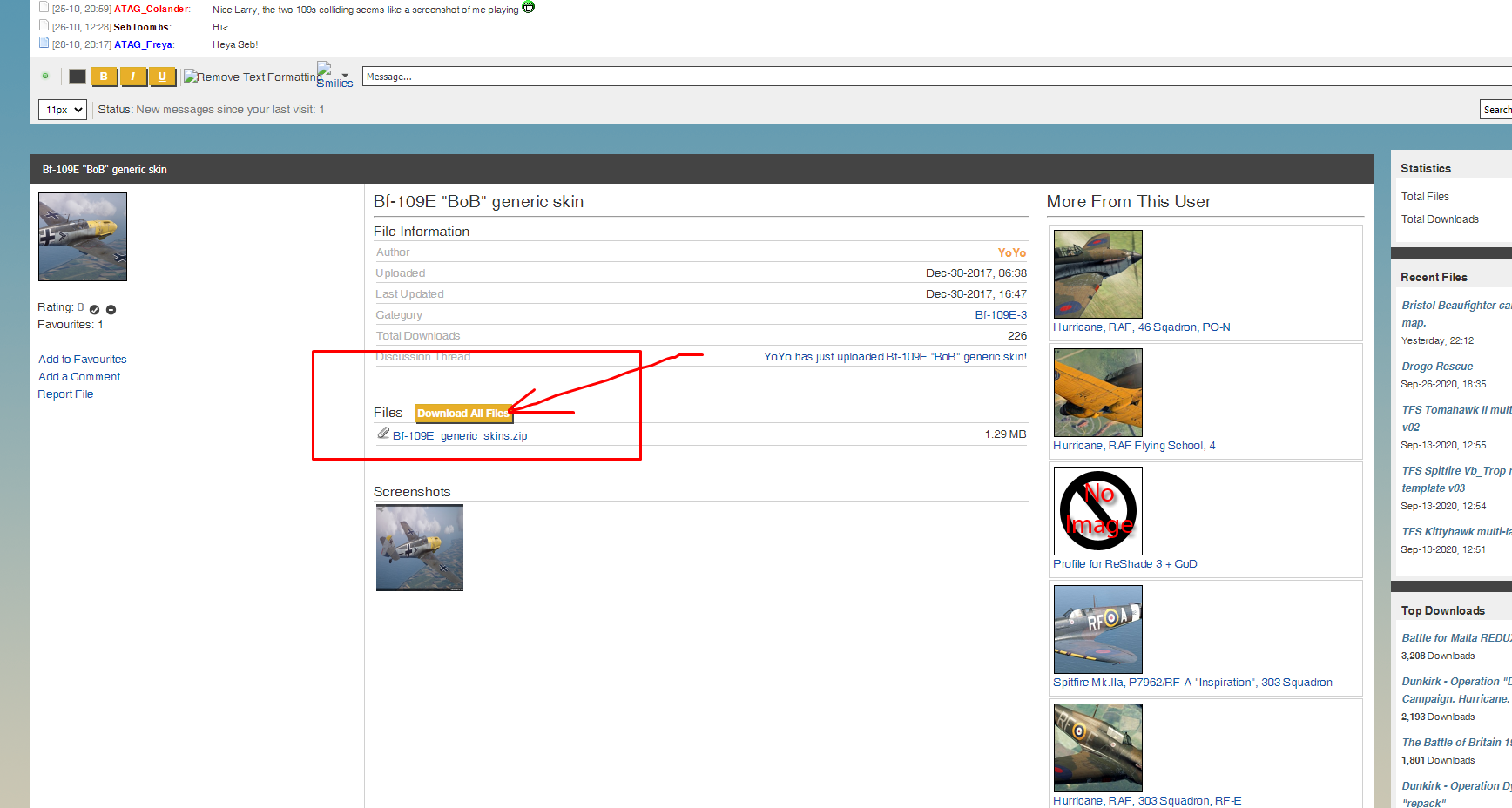Open the dark text color picker swatch
This screenshot has width=1512, height=808.
tap(78, 77)
